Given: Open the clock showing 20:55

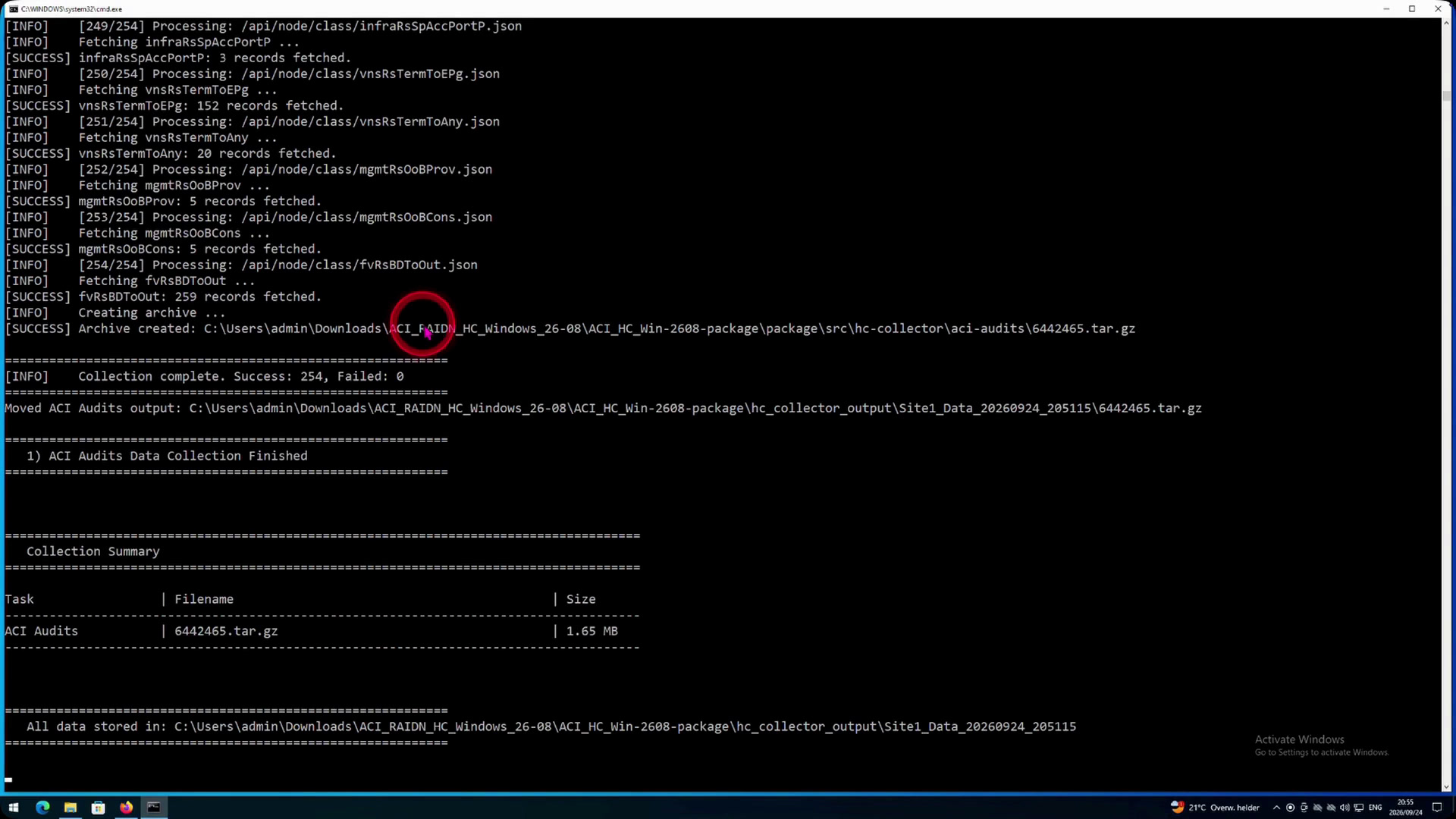Looking at the screenshot, I should [x=1405, y=808].
